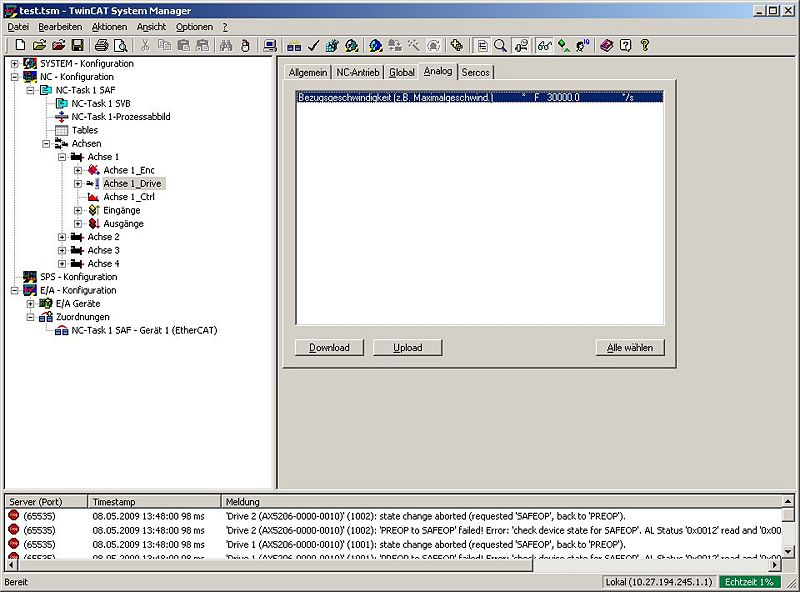Click the Generate Mappings toolbar icon
The width and height of the screenshot is (800, 592).
[x=294, y=45]
